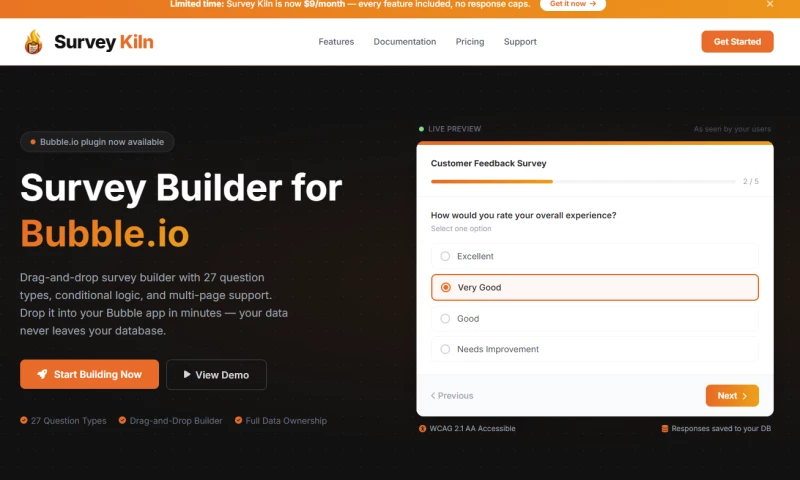Select the Good radio option
Viewport: 800px width, 480px height.
coord(594,318)
